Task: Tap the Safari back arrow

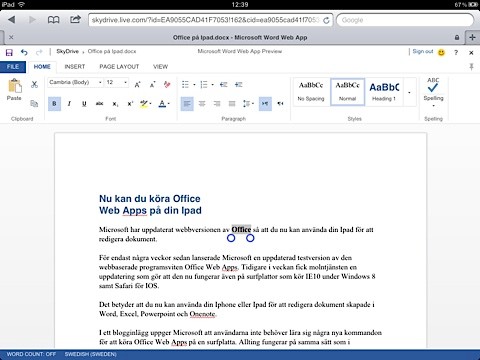Action: [x=12, y=20]
